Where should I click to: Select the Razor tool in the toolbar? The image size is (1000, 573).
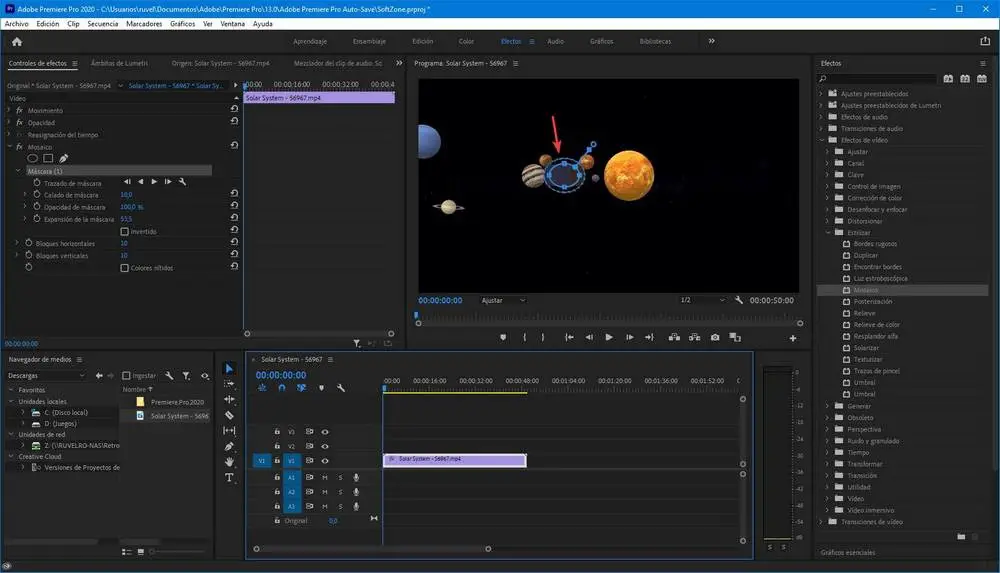tap(229, 415)
